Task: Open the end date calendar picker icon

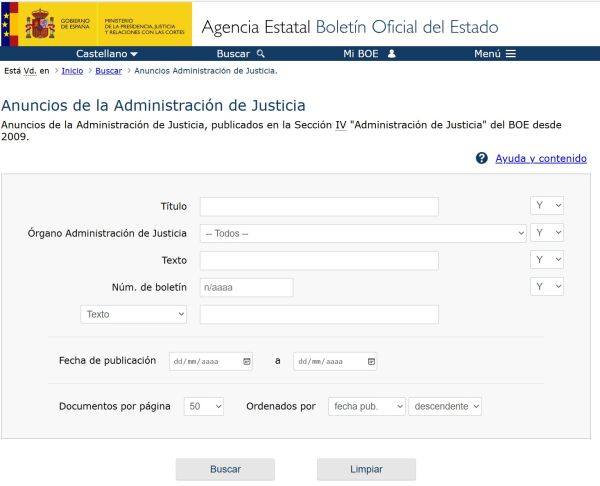Action: 371,361
